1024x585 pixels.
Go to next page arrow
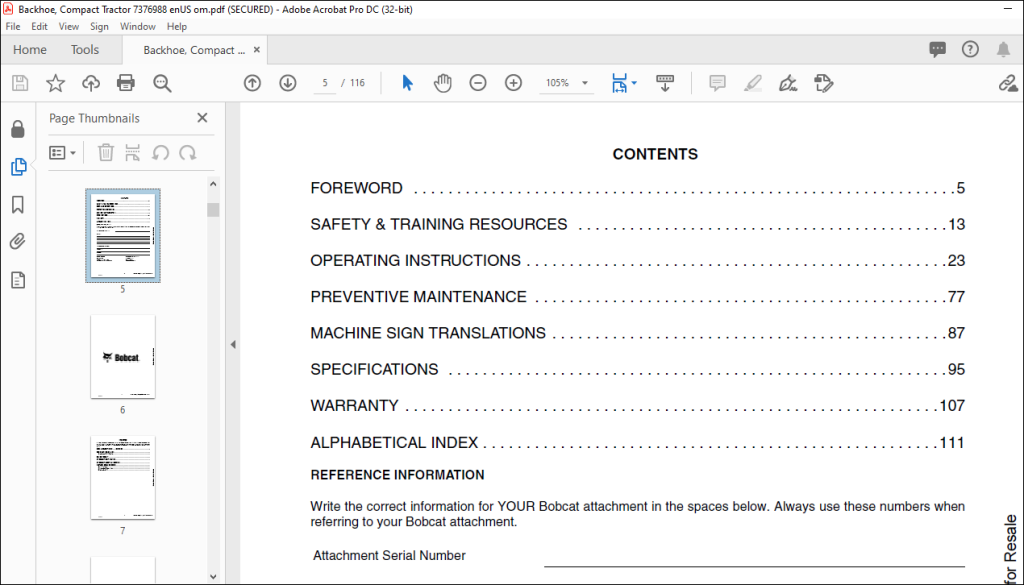click(288, 83)
